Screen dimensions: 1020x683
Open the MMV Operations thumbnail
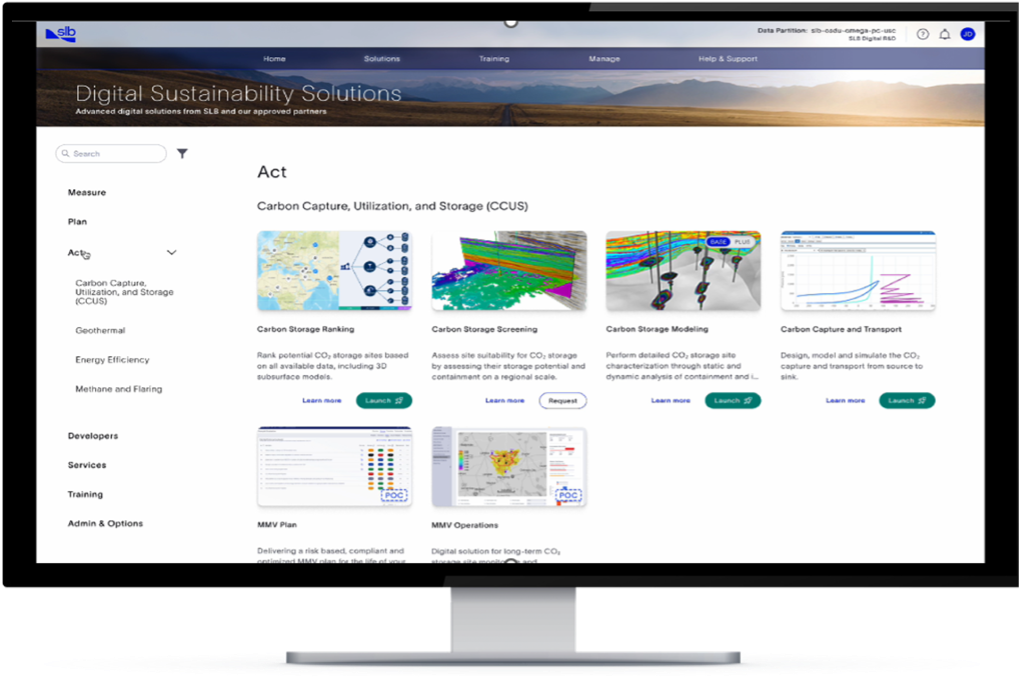point(509,466)
